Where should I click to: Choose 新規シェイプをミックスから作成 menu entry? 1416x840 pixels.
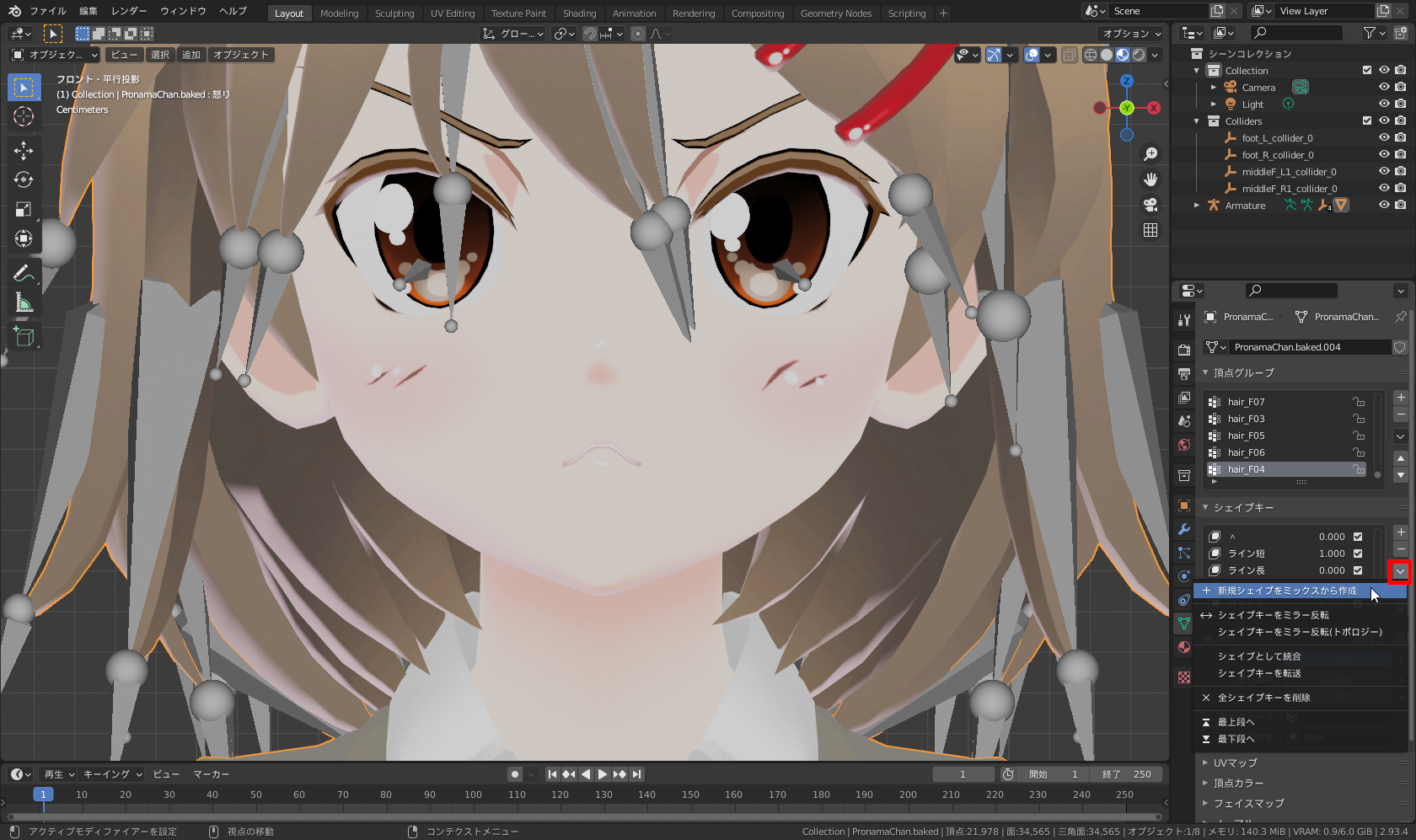1300,591
